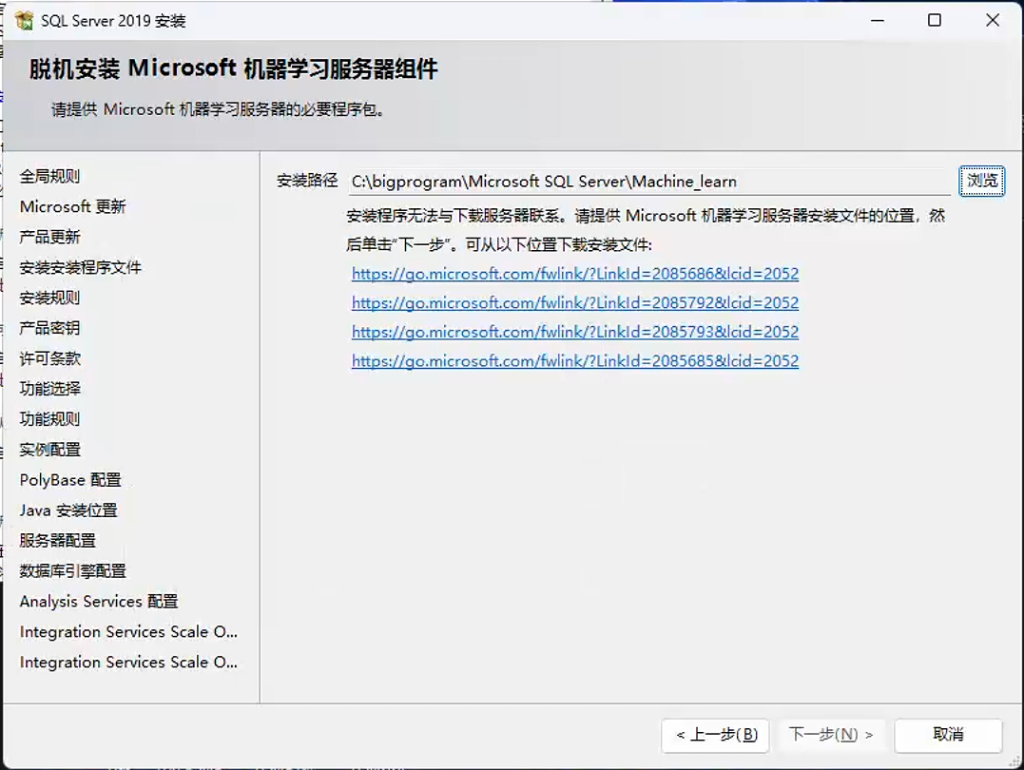Open the LinkId=2085685 download link
The width and height of the screenshot is (1024, 770).
575,361
